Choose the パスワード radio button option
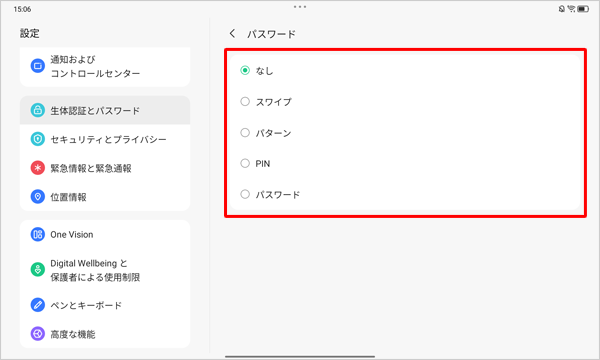The image size is (600, 360). click(245, 194)
